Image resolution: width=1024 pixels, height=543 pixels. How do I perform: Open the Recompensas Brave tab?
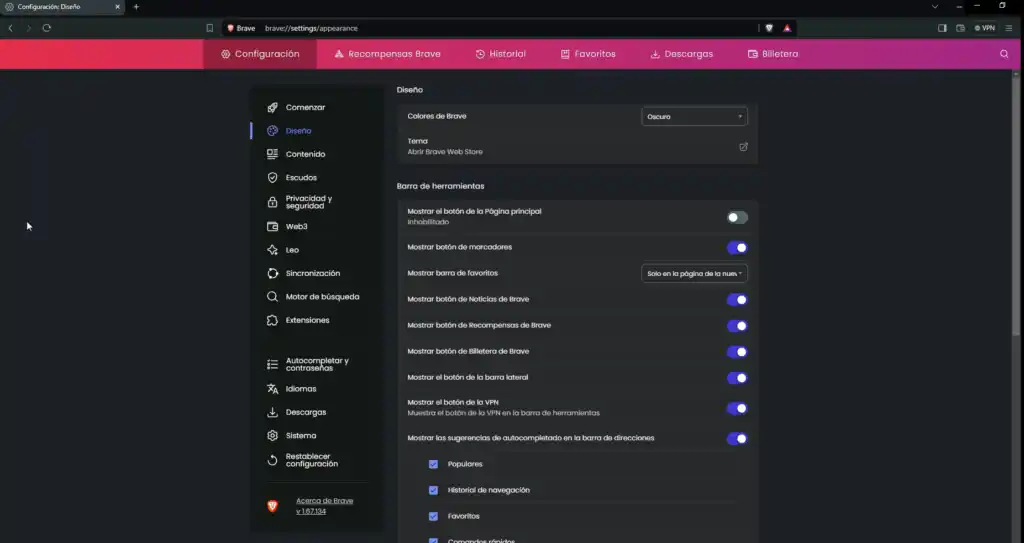[387, 54]
